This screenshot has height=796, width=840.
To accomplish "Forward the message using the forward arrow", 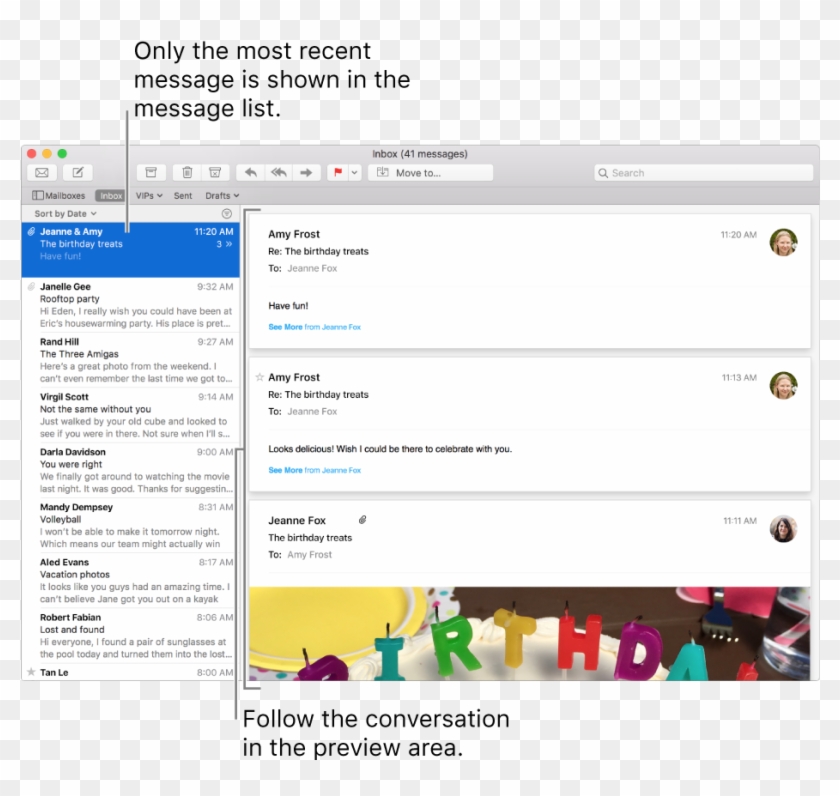I will pos(306,172).
